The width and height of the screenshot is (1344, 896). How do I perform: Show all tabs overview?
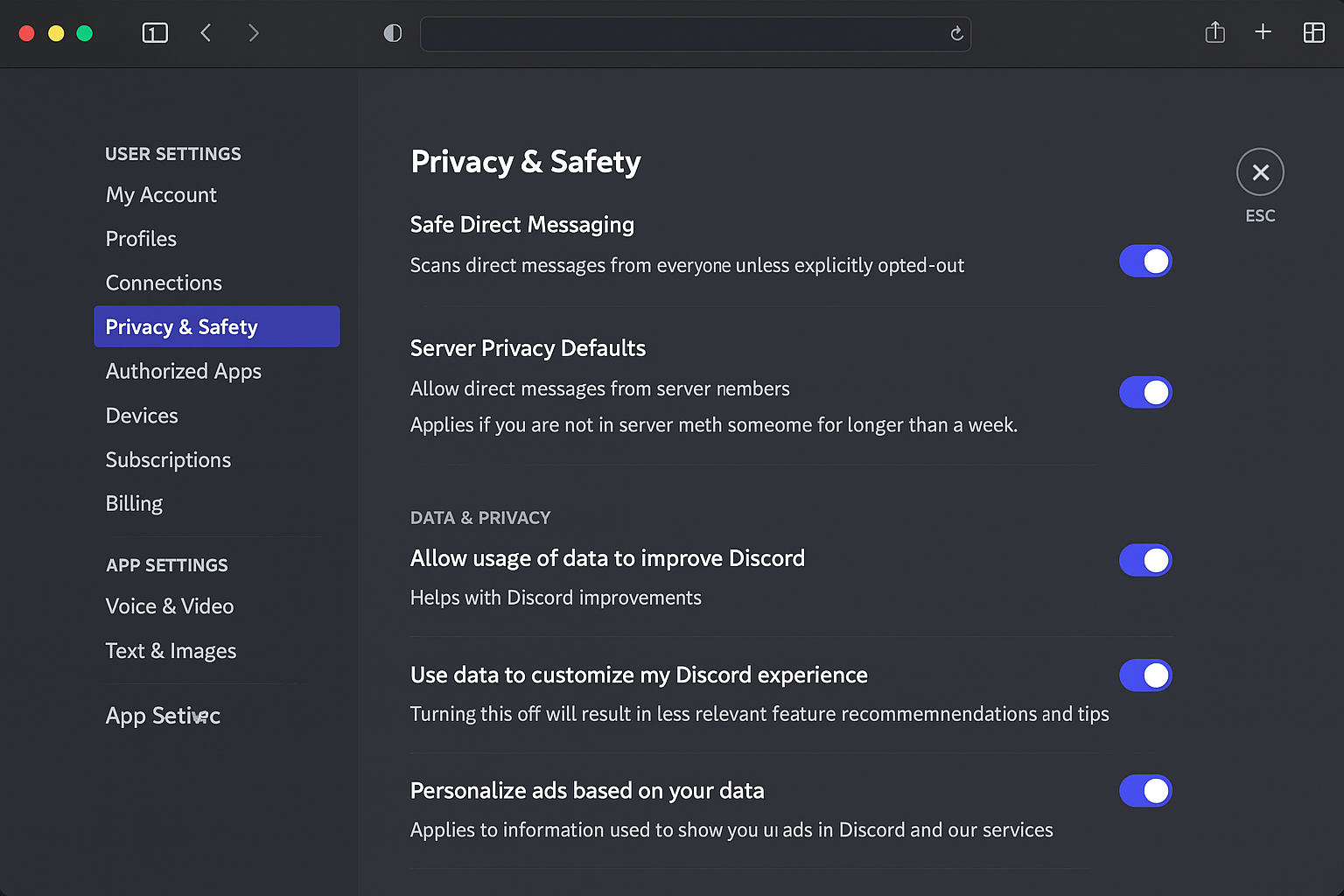click(1313, 31)
